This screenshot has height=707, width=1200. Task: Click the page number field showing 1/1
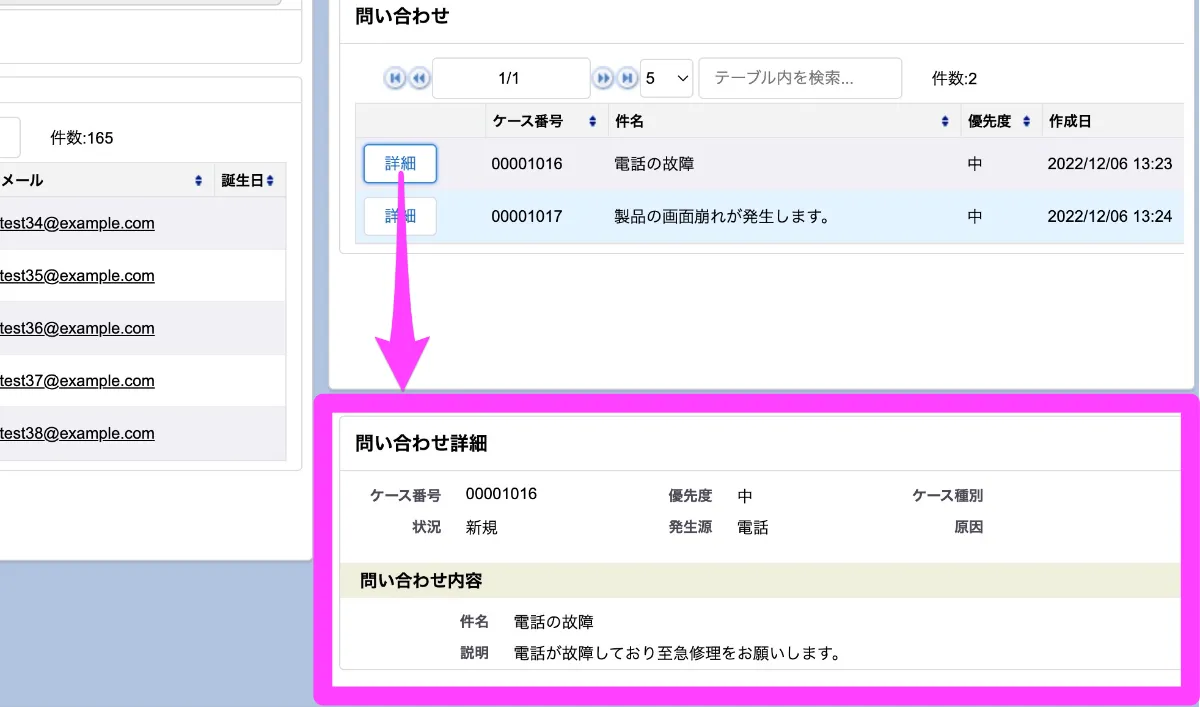click(510, 77)
